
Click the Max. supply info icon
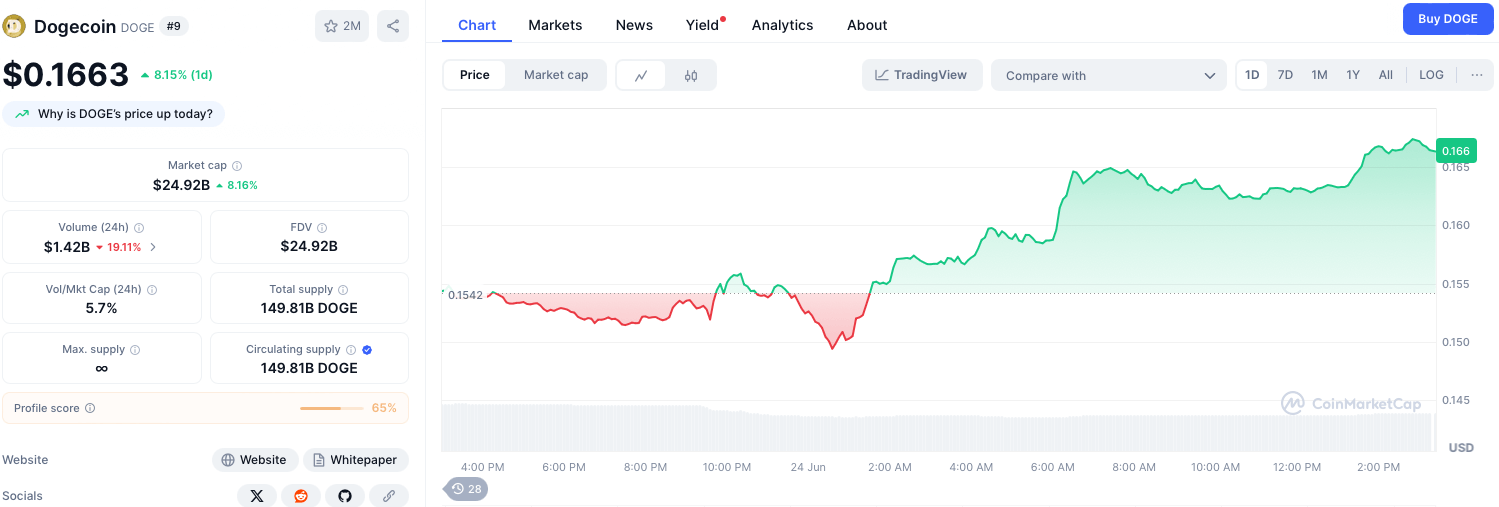coord(135,350)
